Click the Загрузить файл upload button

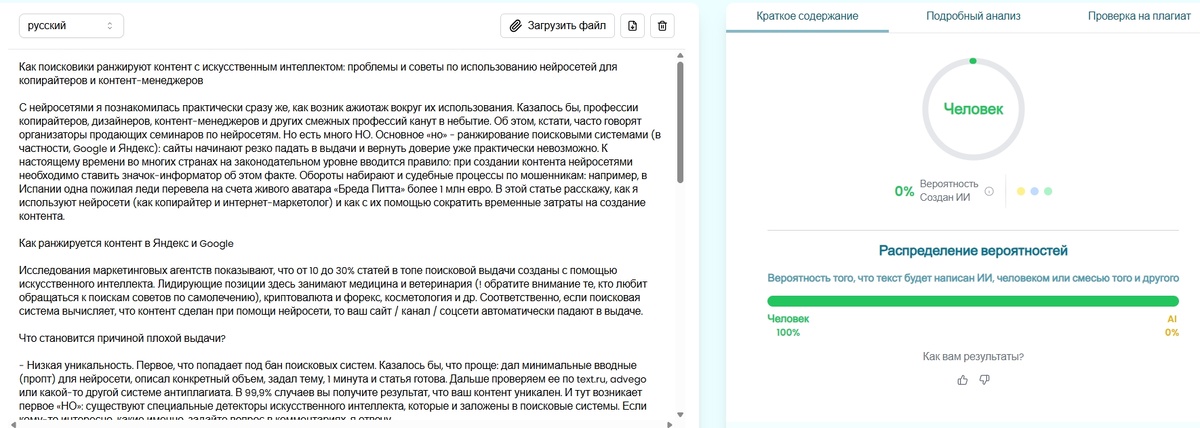click(557, 25)
